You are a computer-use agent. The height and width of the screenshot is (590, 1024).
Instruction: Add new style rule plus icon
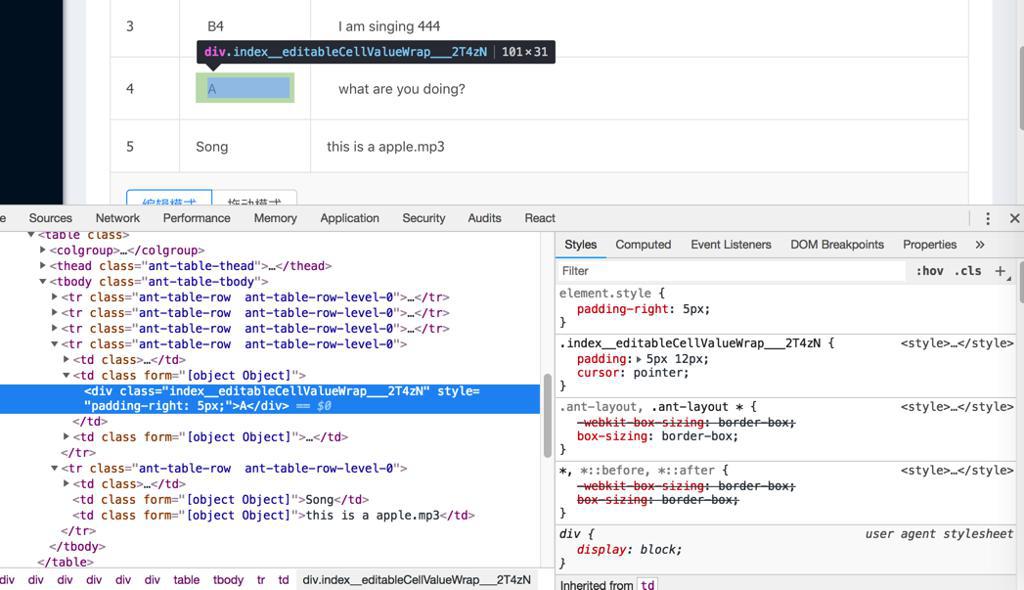click(1000, 270)
